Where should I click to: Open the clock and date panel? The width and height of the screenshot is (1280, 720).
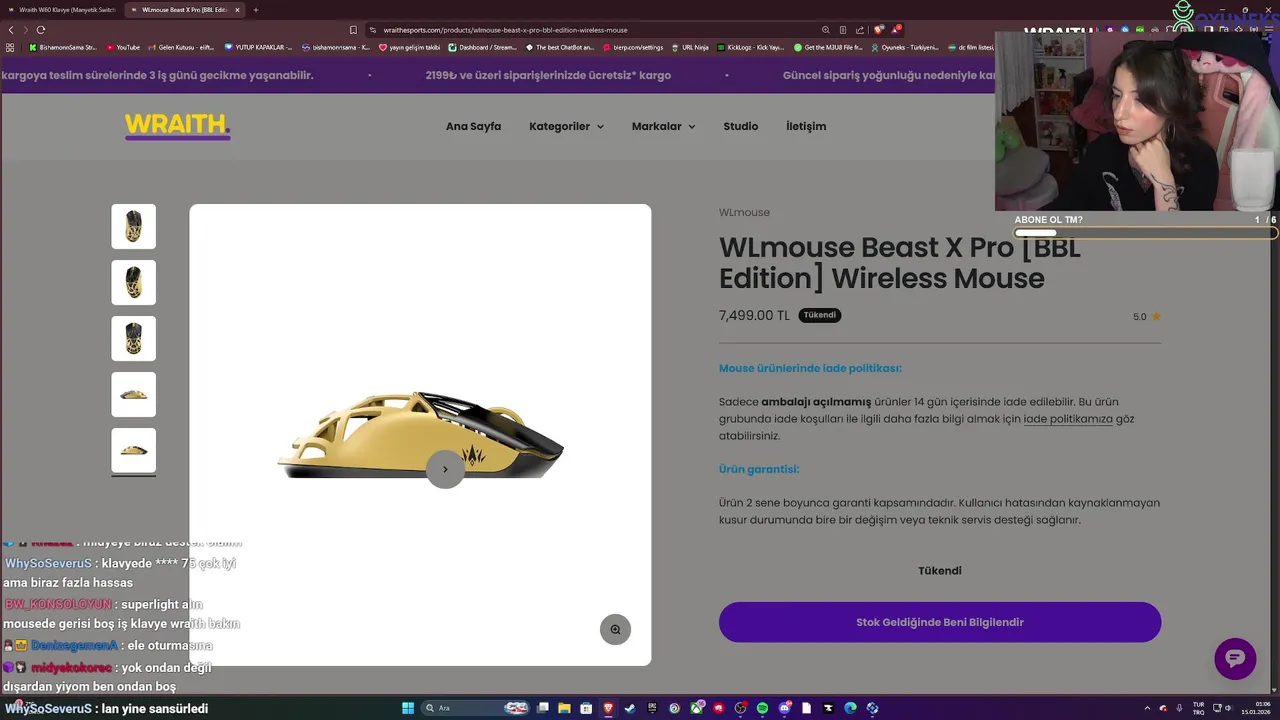1256,708
